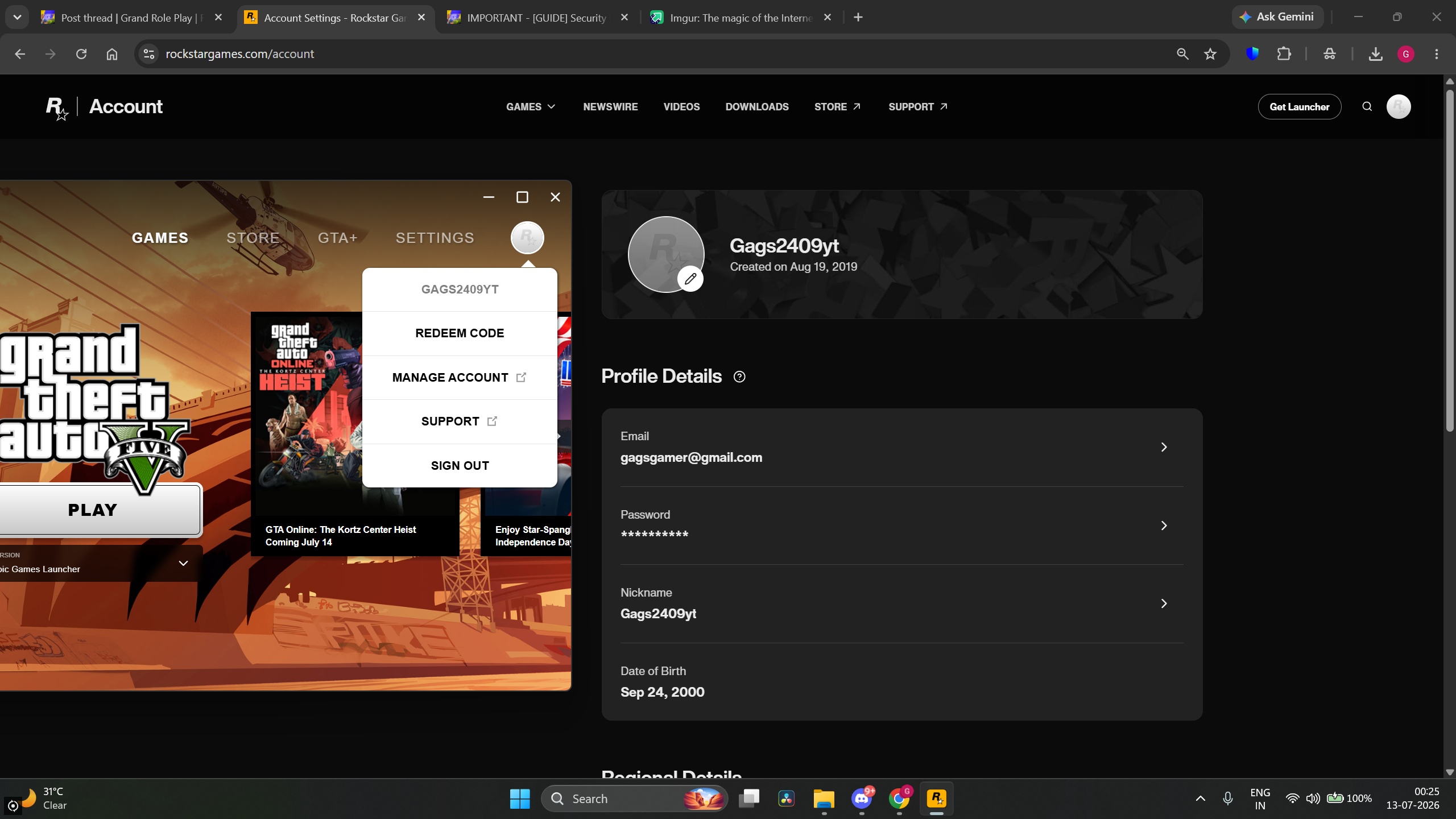
Task: Open Task View on taskbar
Action: click(749, 799)
